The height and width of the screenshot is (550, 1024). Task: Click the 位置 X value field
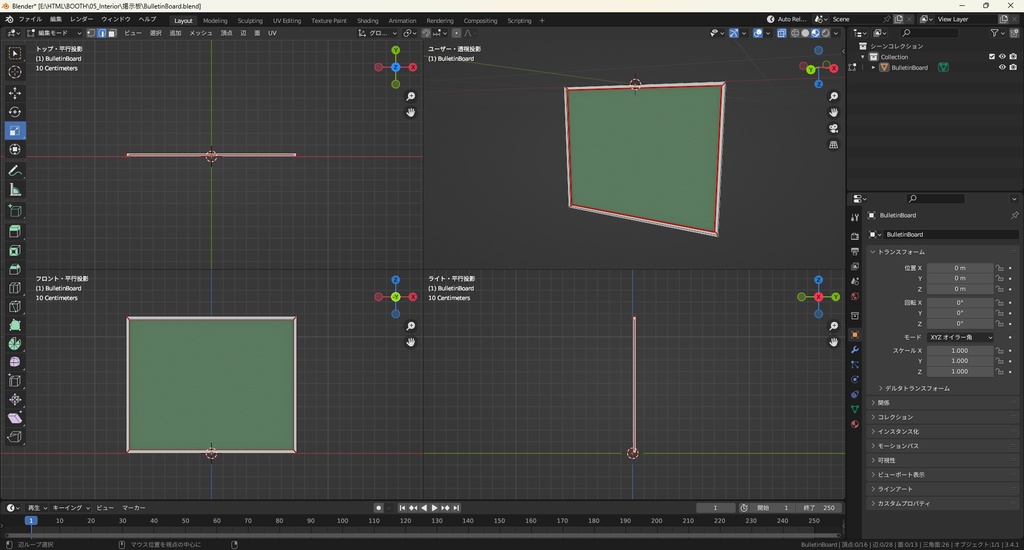coord(960,268)
